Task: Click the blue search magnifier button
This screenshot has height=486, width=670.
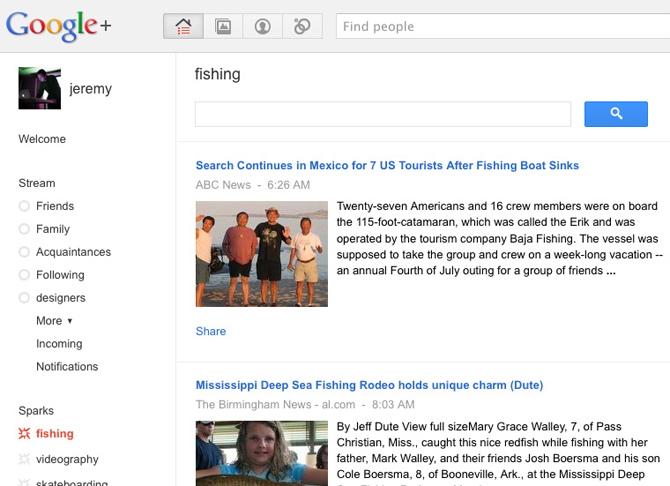Action: pos(616,114)
